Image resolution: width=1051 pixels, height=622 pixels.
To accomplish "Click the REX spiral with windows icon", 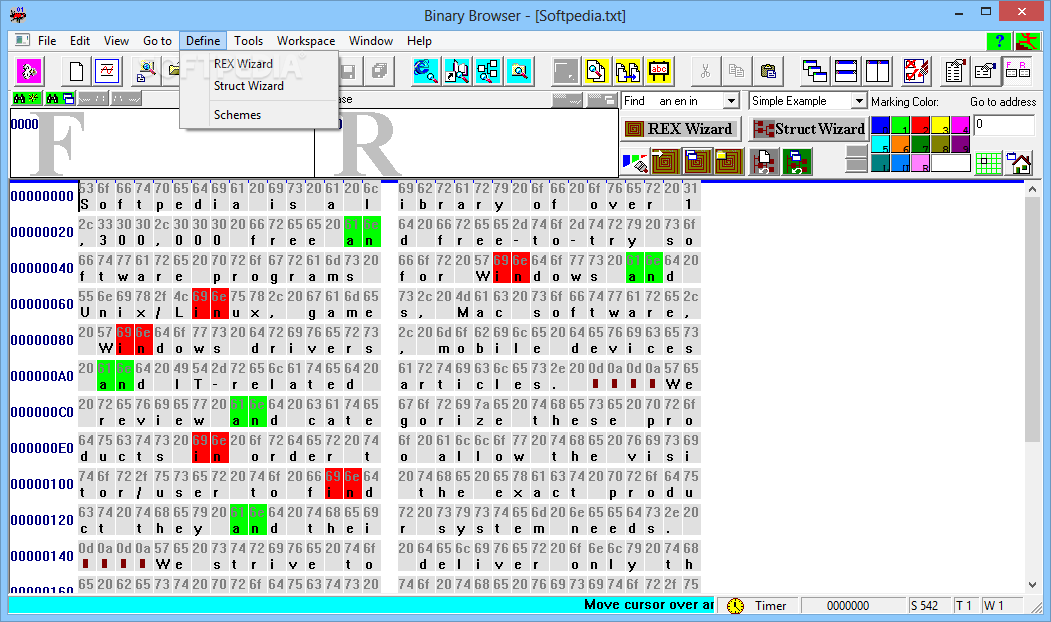I will click(x=696, y=162).
